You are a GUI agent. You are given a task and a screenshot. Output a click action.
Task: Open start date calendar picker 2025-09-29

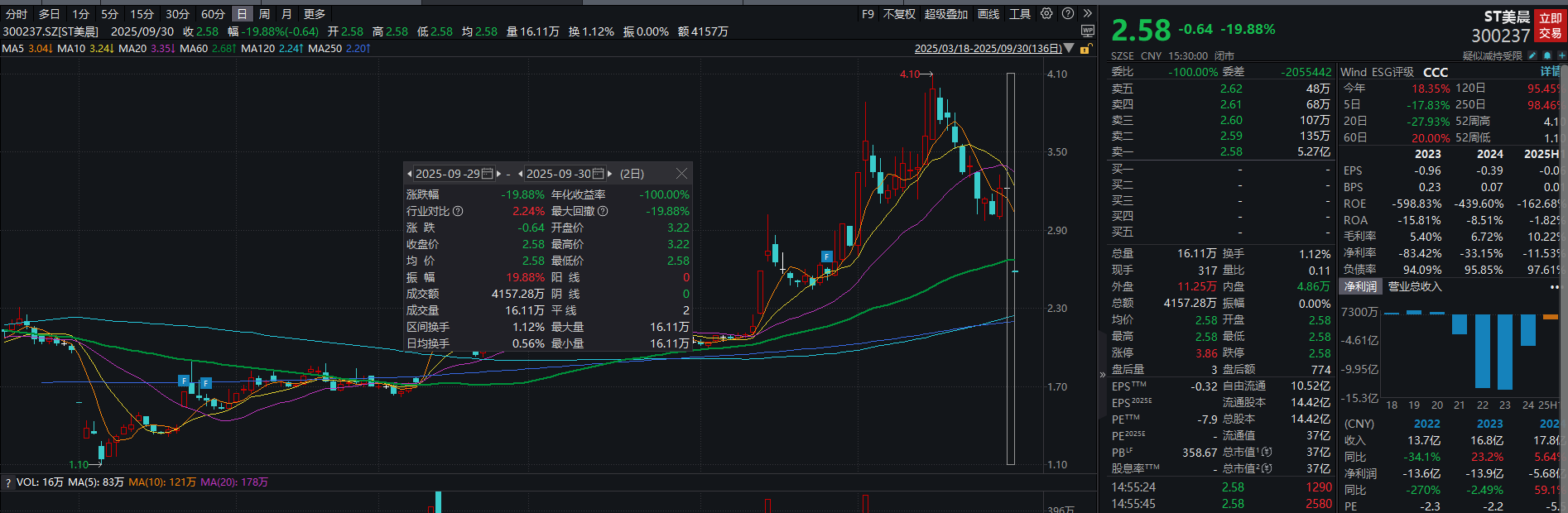point(488,174)
